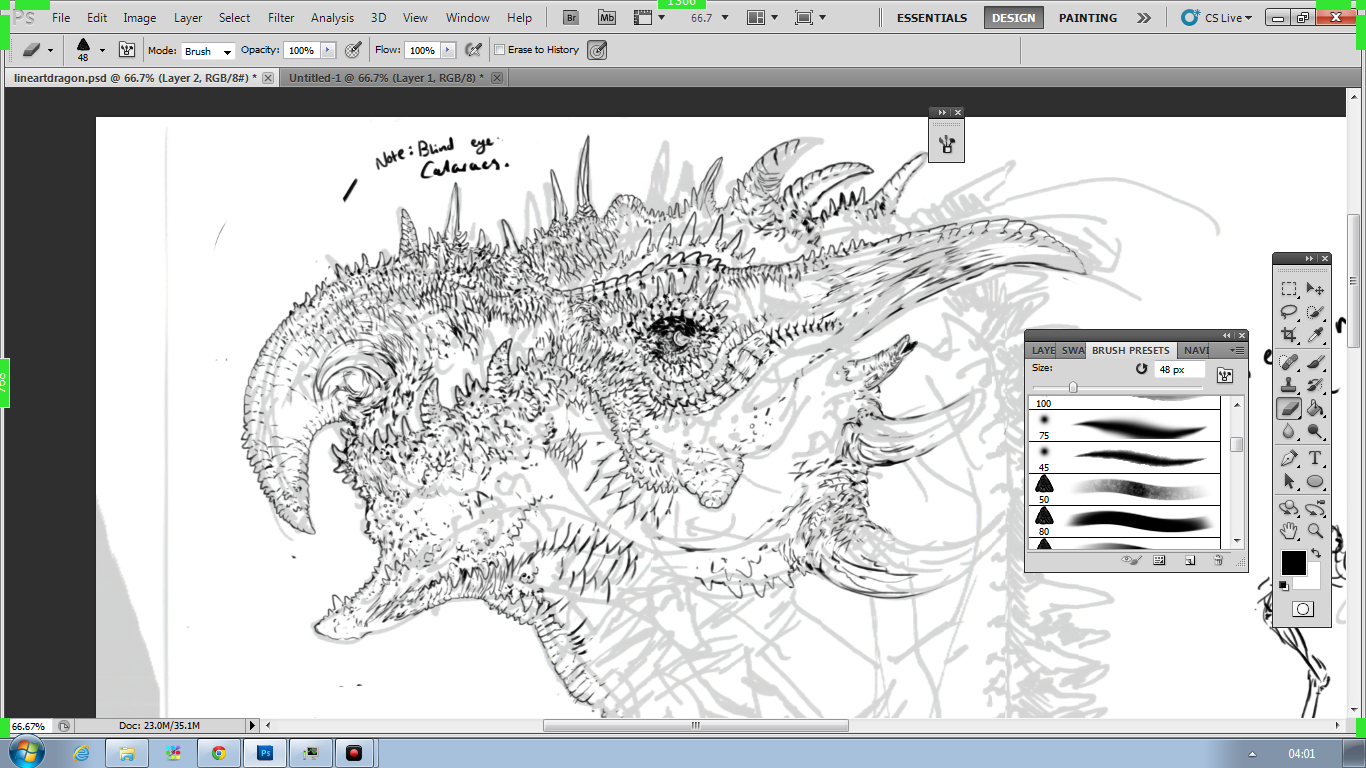Expand the Opacity slider arrow
Image resolution: width=1366 pixels, height=768 pixels.
326,50
